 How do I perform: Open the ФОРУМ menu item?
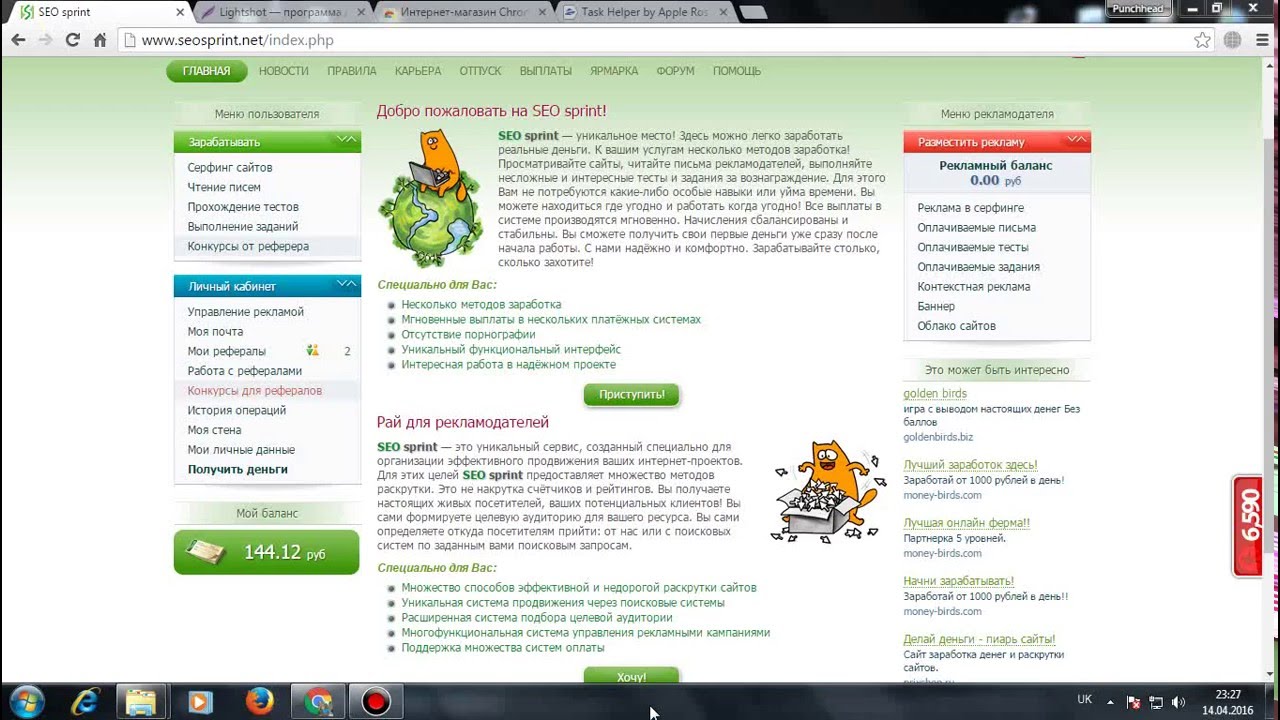[x=675, y=71]
